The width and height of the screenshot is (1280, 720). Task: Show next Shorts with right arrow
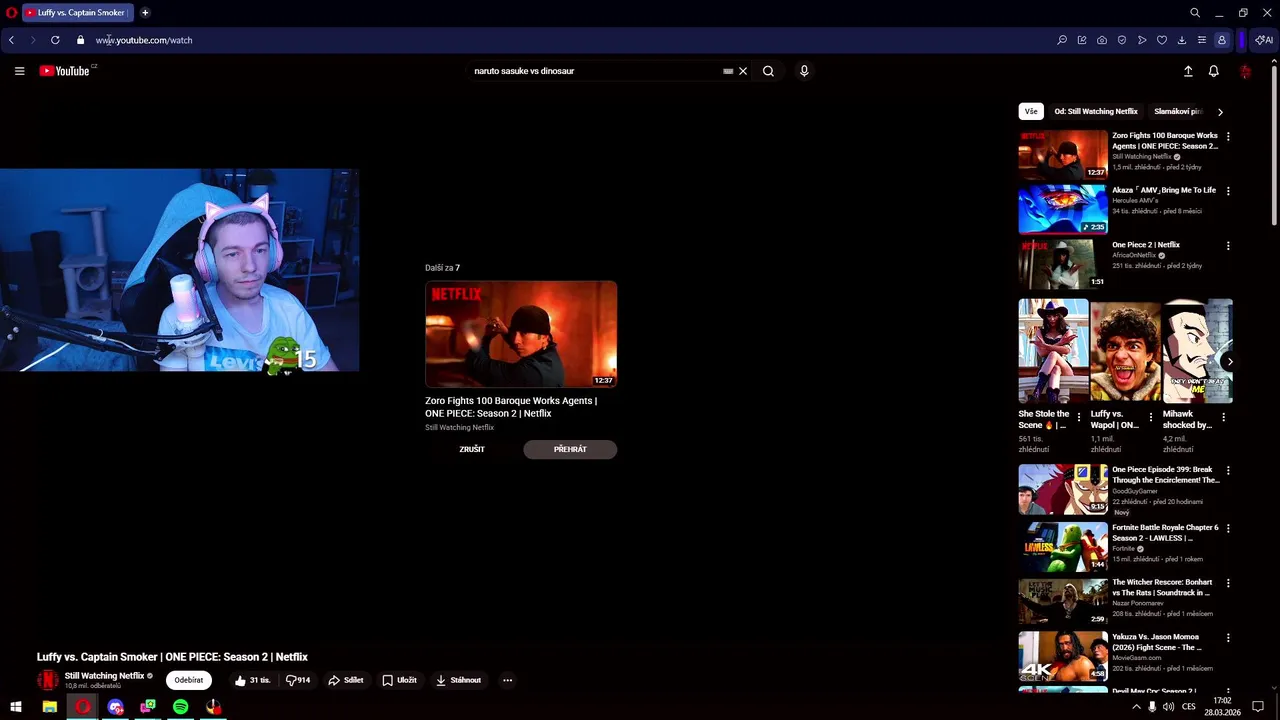pos(1229,362)
